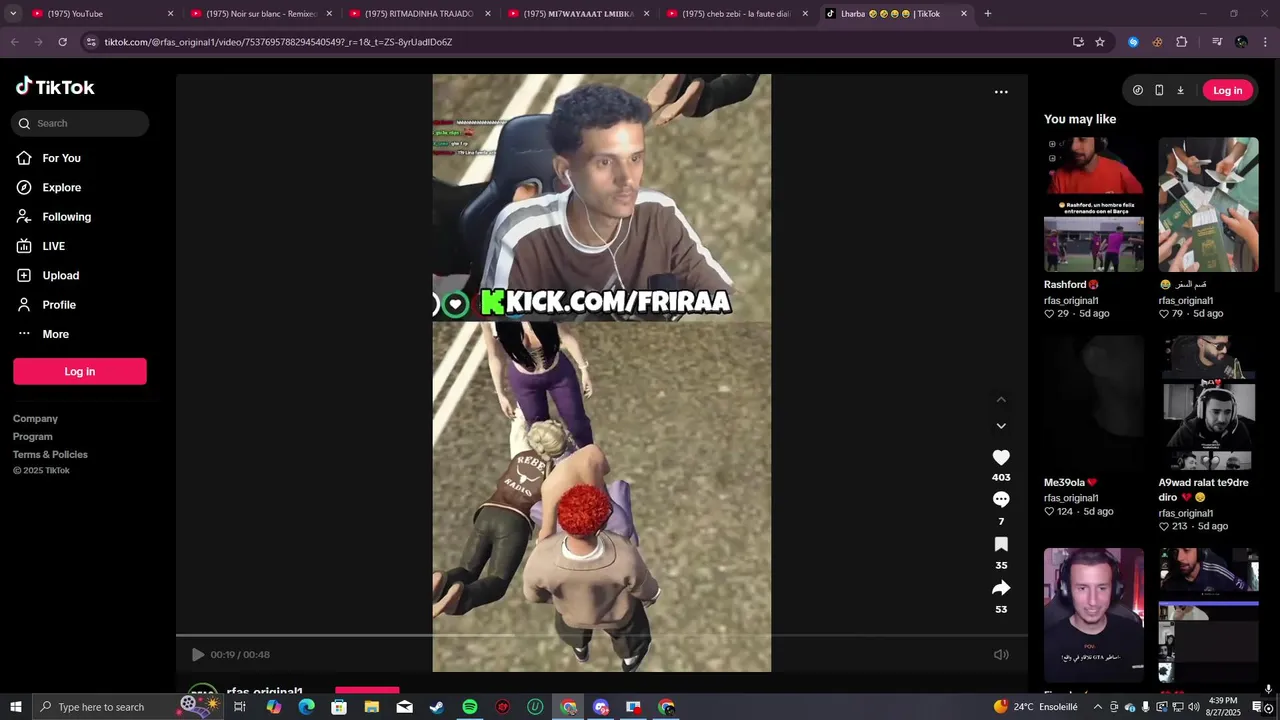Bookmark this page with star icon
This screenshot has height=720, width=1280.
[x=1100, y=42]
